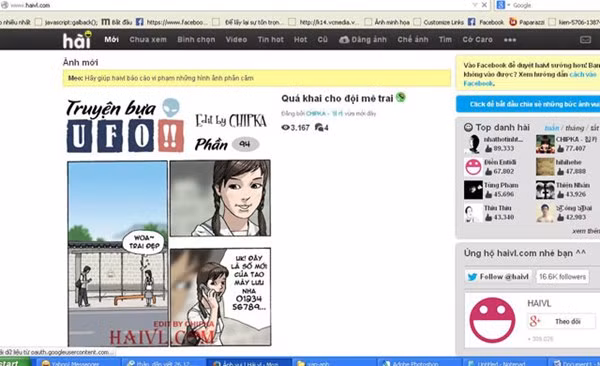Viewport: 600px width, 366px height.
Task: Click the green badge beside post title
Action: [401, 97]
